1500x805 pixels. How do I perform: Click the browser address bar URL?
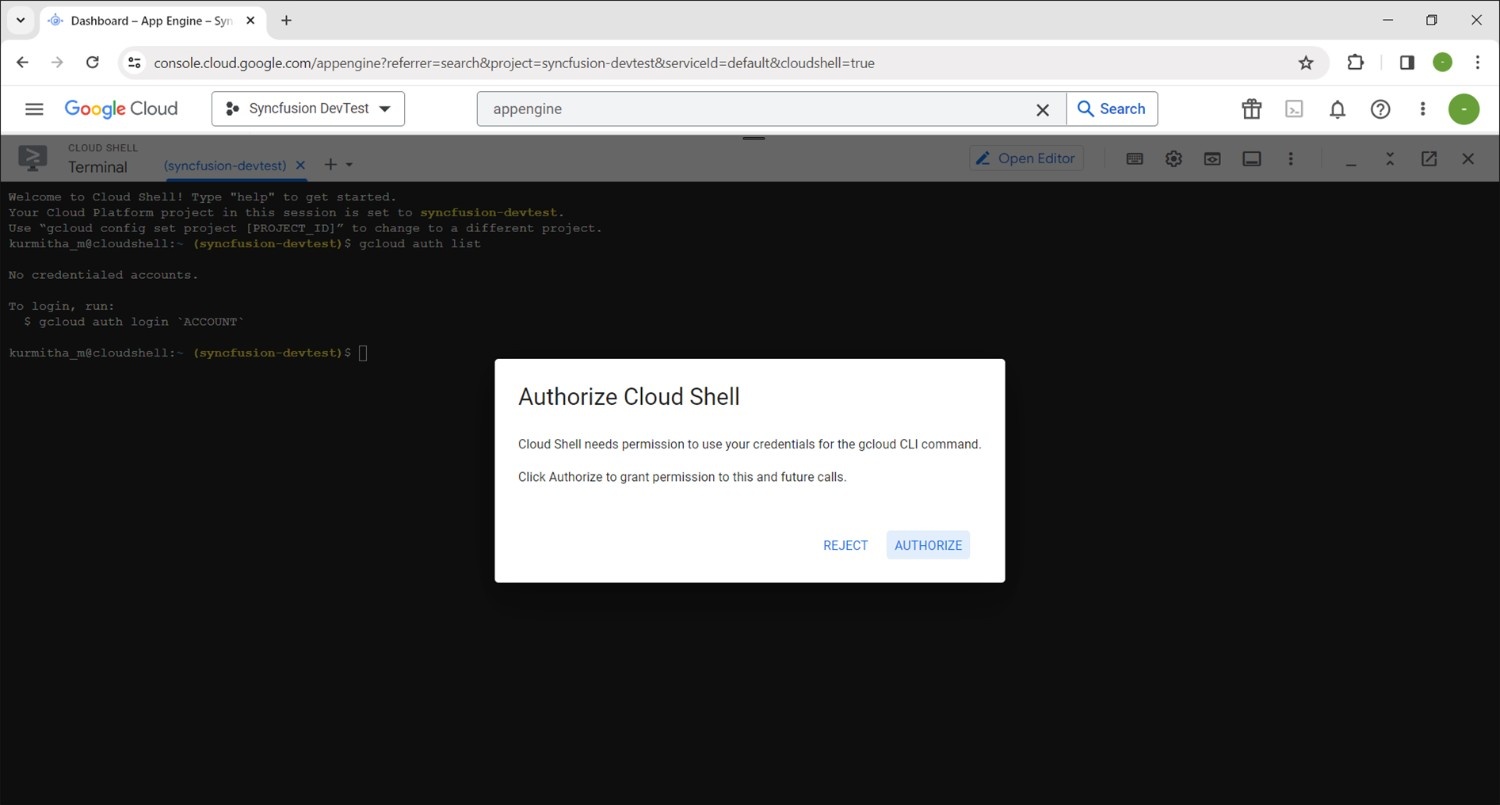[x=514, y=63]
